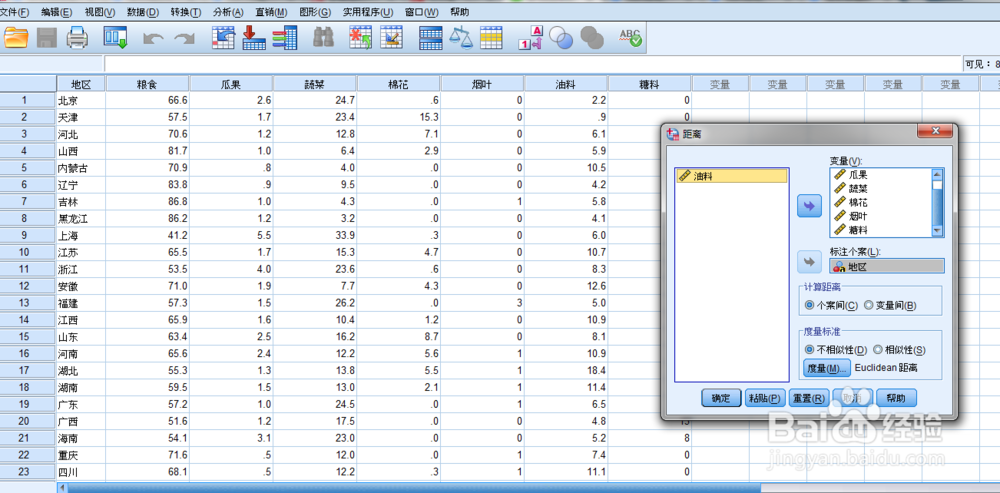
Task: Open the 编辑 menu
Action: 56,12
